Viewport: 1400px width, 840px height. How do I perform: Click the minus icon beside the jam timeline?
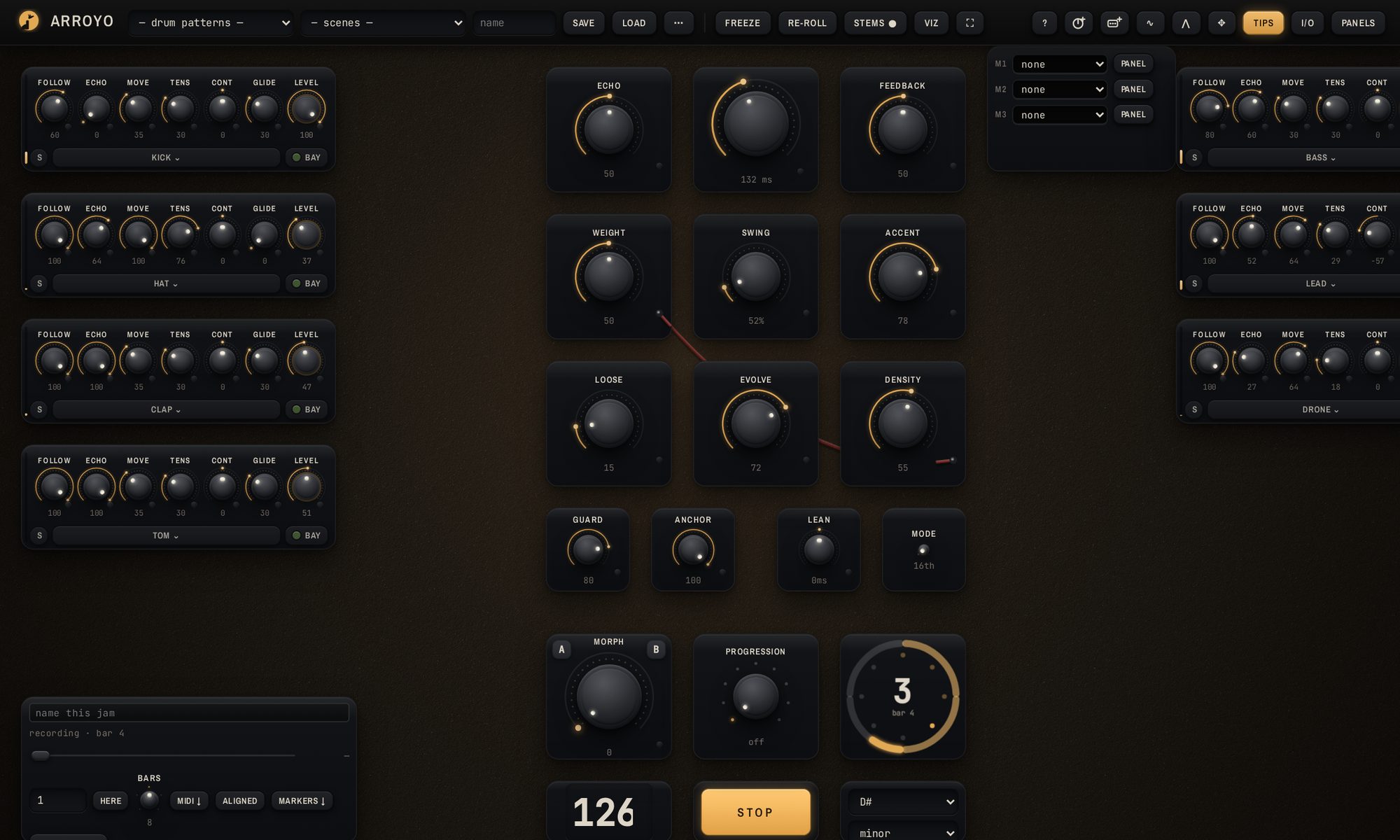pyautogui.click(x=346, y=756)
